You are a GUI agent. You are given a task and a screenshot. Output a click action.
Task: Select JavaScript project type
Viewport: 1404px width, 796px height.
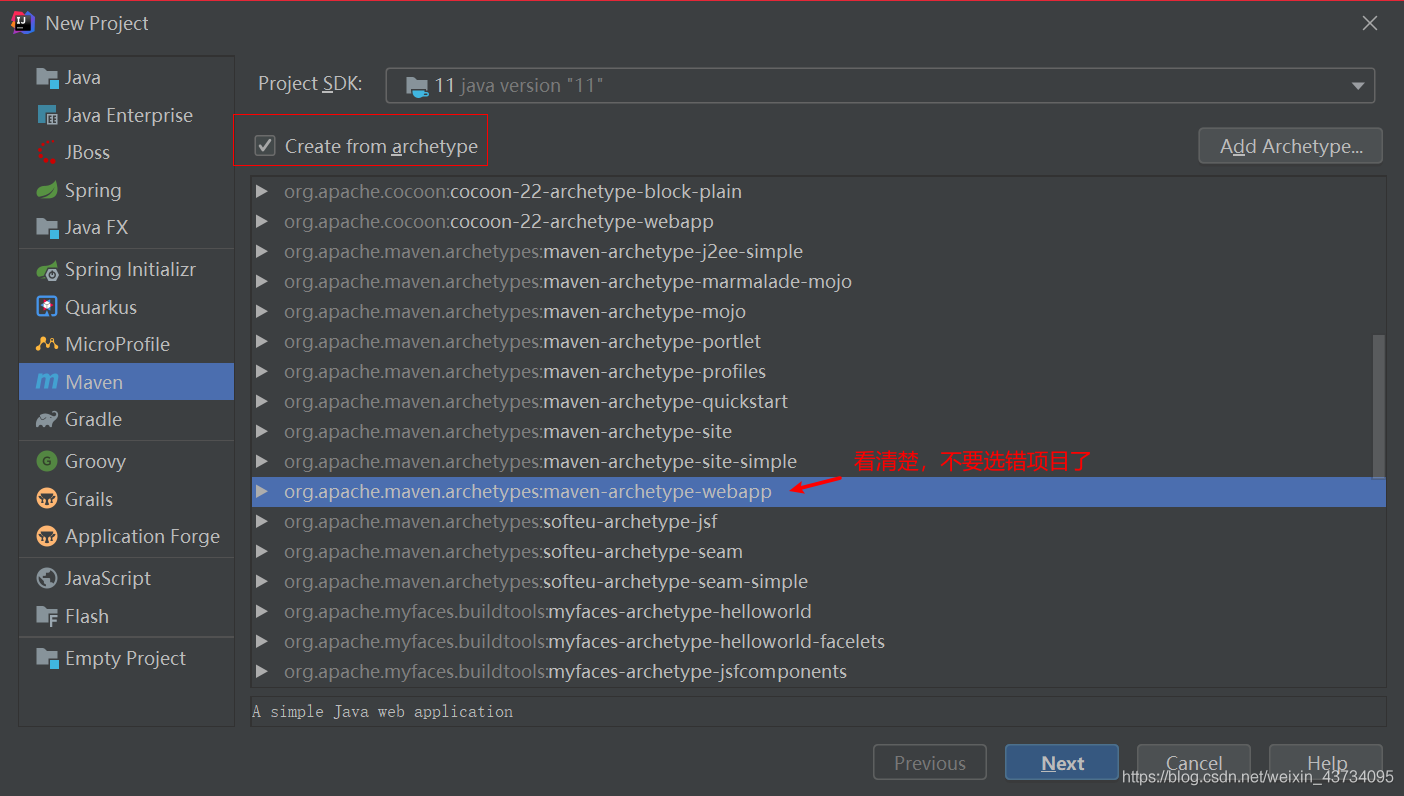(126, 578)
